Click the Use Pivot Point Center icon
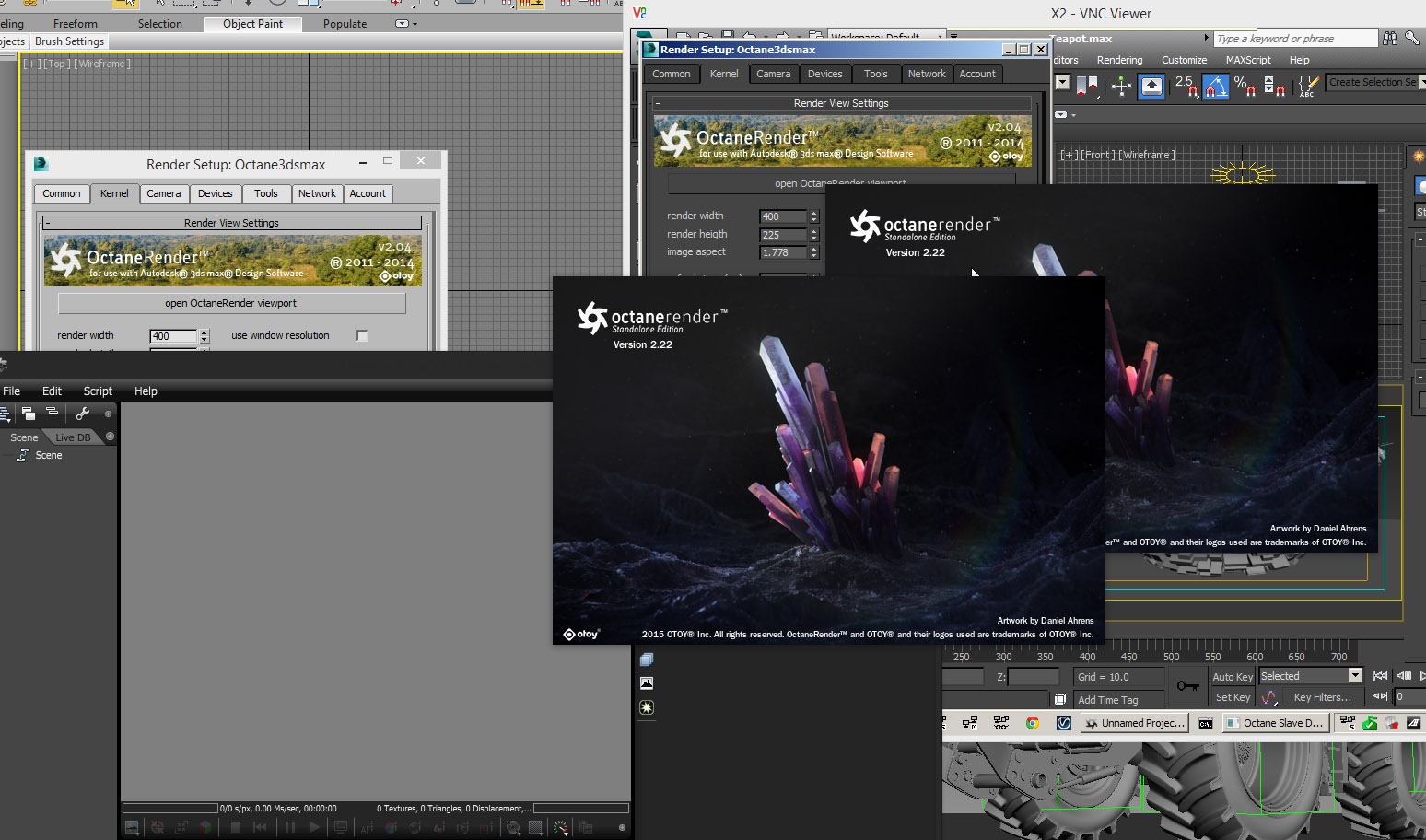Image resolution: width=1426 pixels, height=840 pixels. pos(1088,86)
